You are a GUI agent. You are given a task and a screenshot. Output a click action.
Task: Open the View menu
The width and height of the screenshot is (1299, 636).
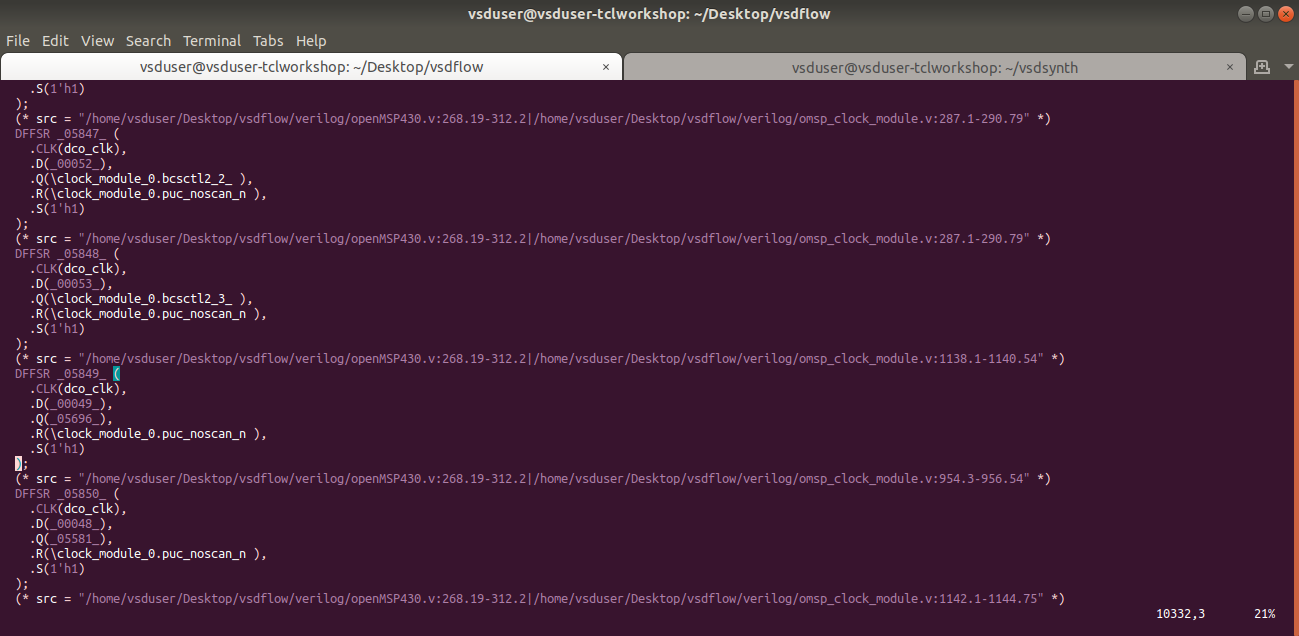click(x=97, y=40)
